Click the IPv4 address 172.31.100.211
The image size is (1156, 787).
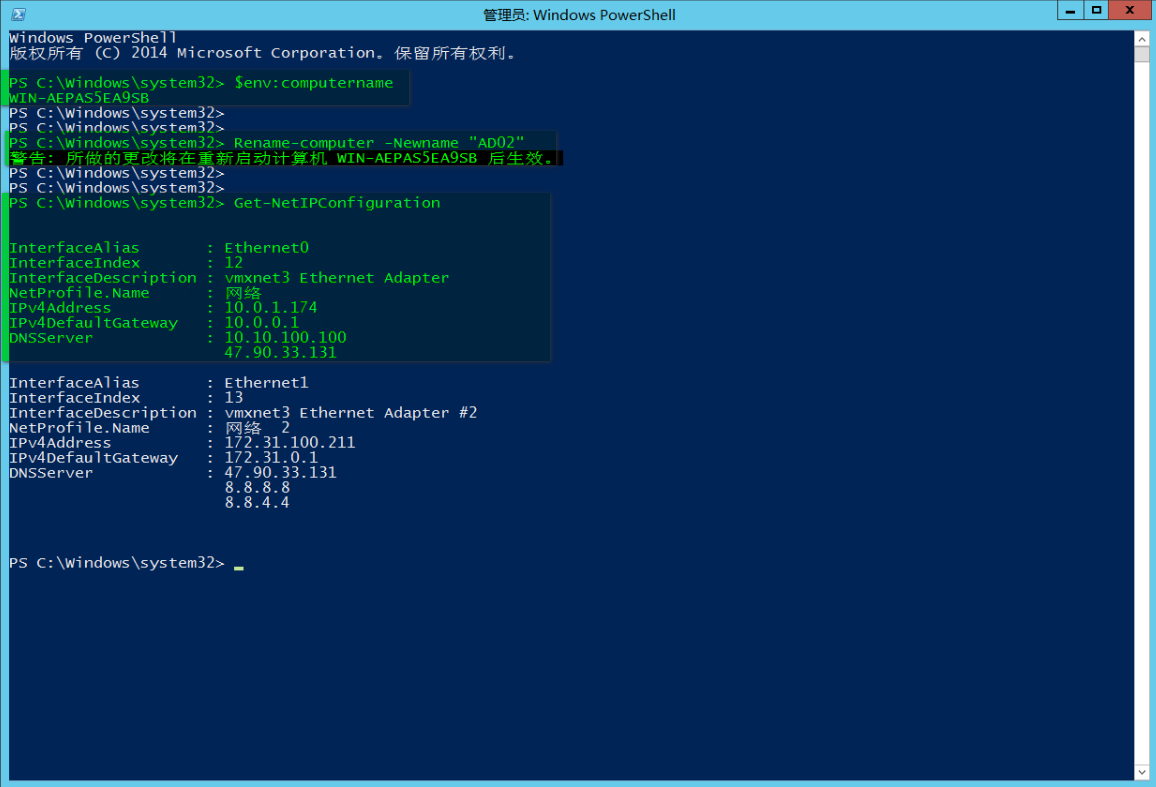tap(290, 443)
